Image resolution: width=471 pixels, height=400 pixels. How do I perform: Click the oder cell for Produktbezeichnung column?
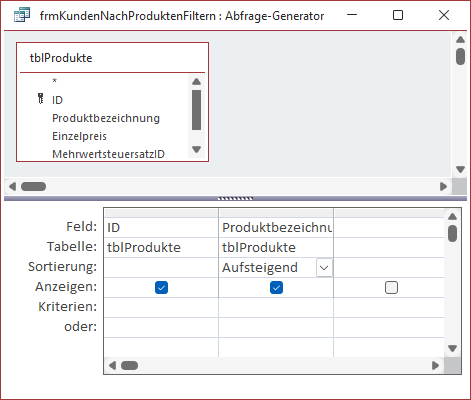coord(276,327)
